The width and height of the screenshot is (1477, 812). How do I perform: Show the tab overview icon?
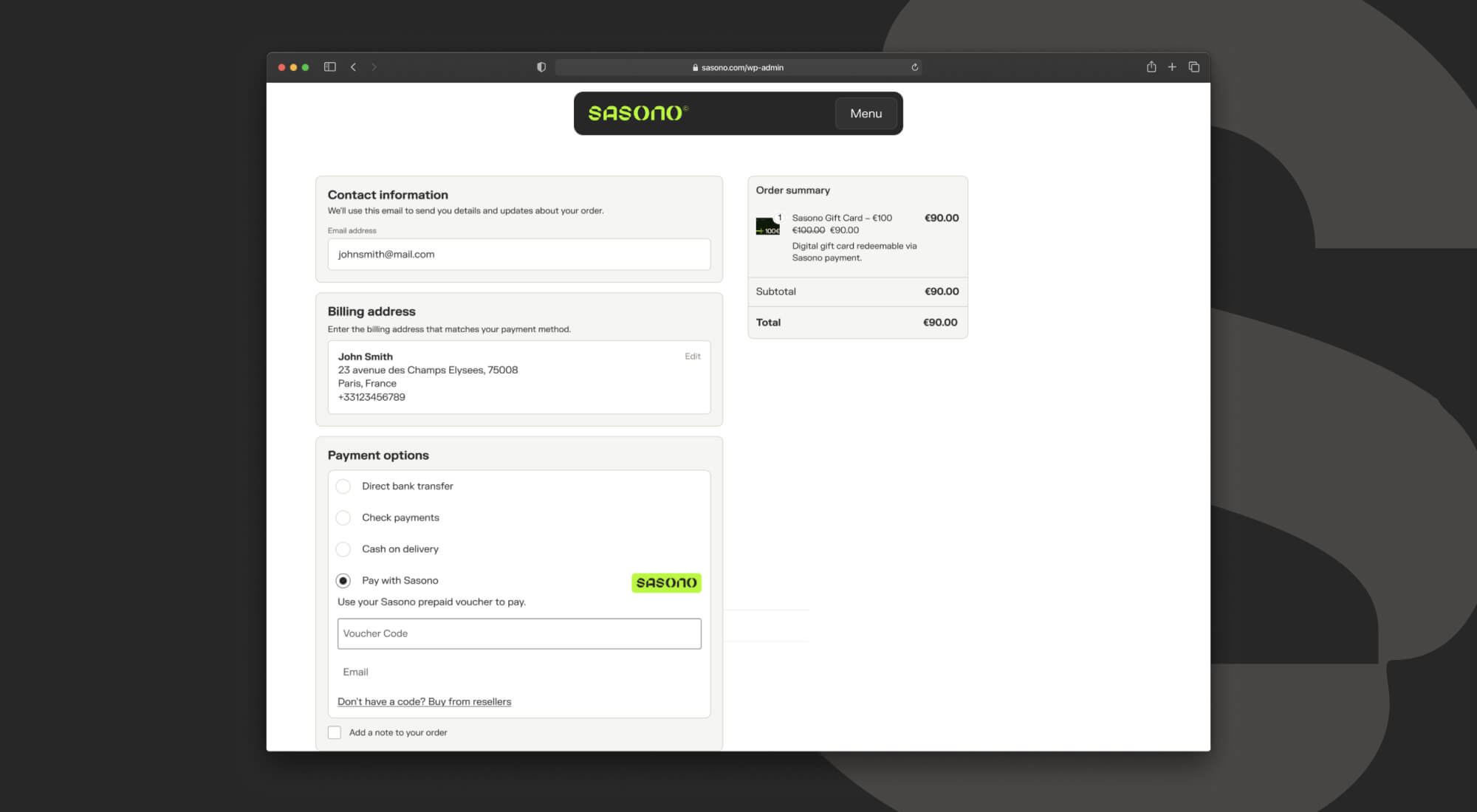1193,67
